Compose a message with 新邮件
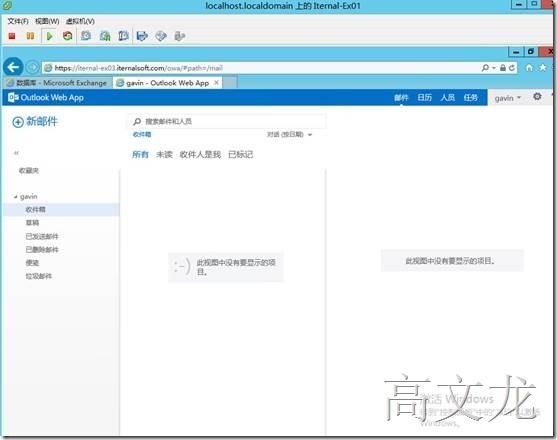Screen dimensions: 557x440 (x=35, y=122)
